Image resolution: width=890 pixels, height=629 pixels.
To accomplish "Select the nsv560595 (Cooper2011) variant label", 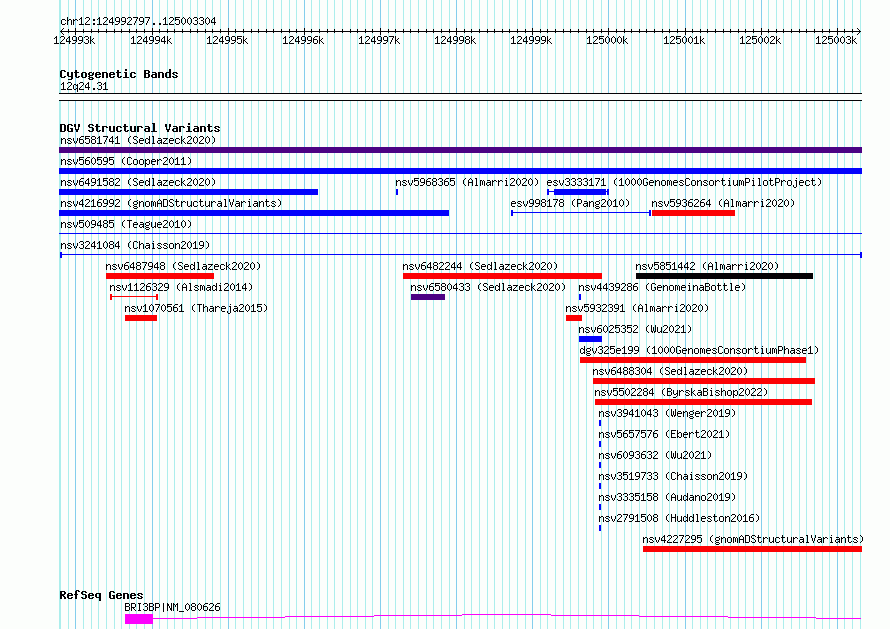I will 126,161.
